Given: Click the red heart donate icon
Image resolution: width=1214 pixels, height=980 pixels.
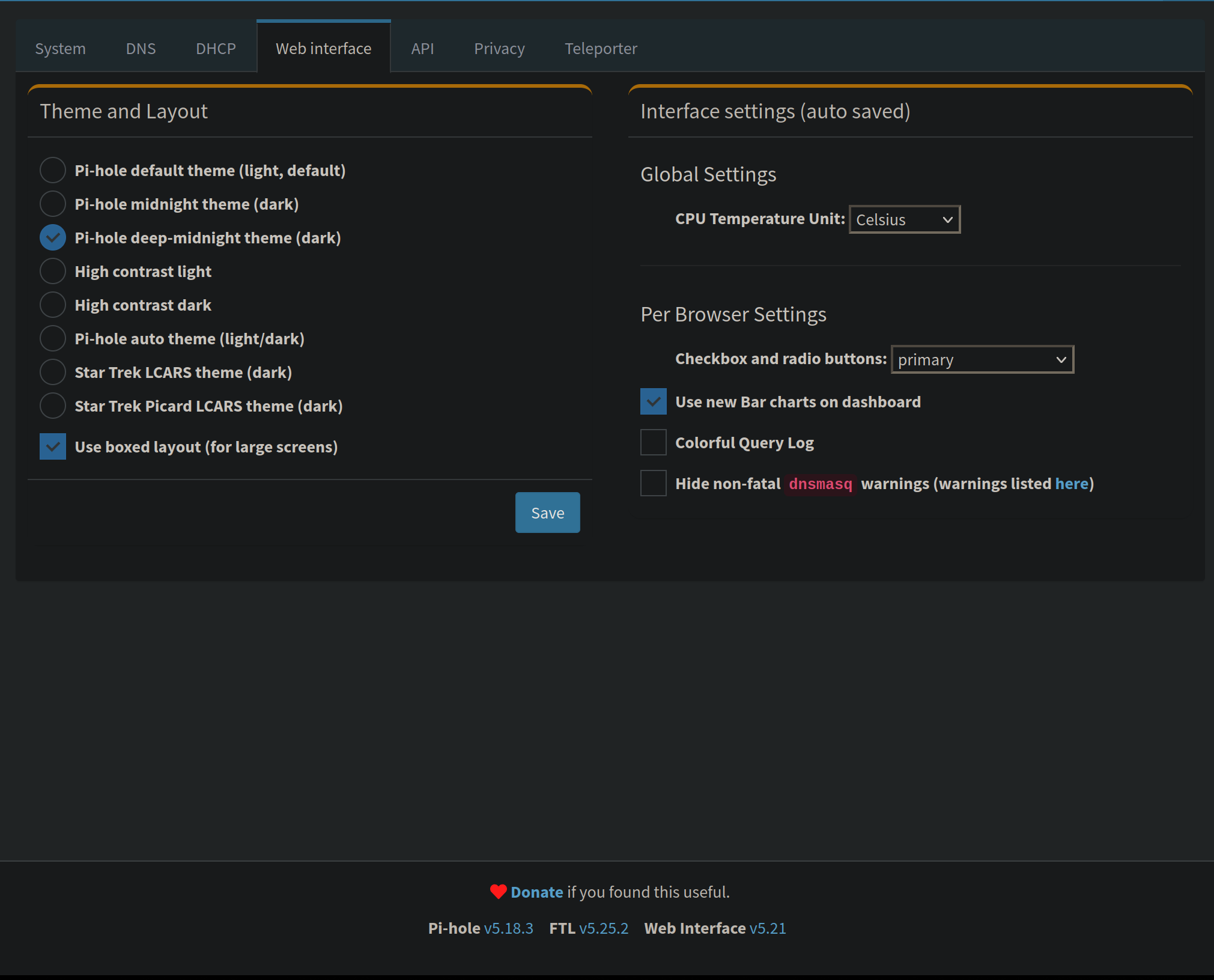Looking at the screenshot, I should coord(498,892).
